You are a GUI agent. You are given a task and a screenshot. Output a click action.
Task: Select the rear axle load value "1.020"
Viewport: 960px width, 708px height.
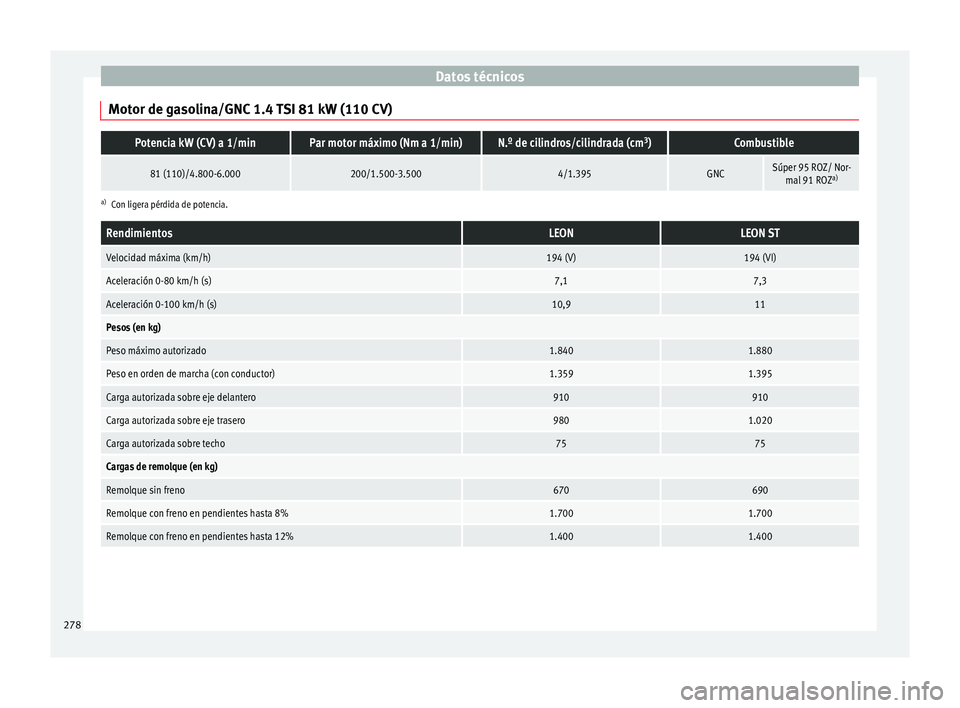pyautogui.click(x=760, y=421)
